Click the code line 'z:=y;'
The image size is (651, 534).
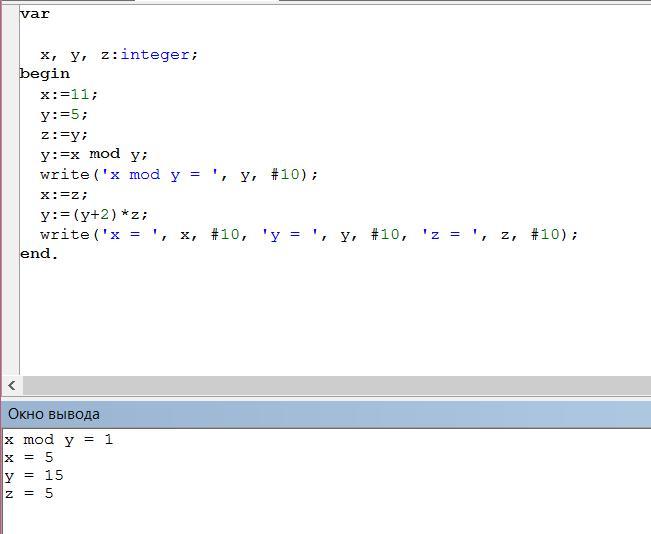click(64, 135)
